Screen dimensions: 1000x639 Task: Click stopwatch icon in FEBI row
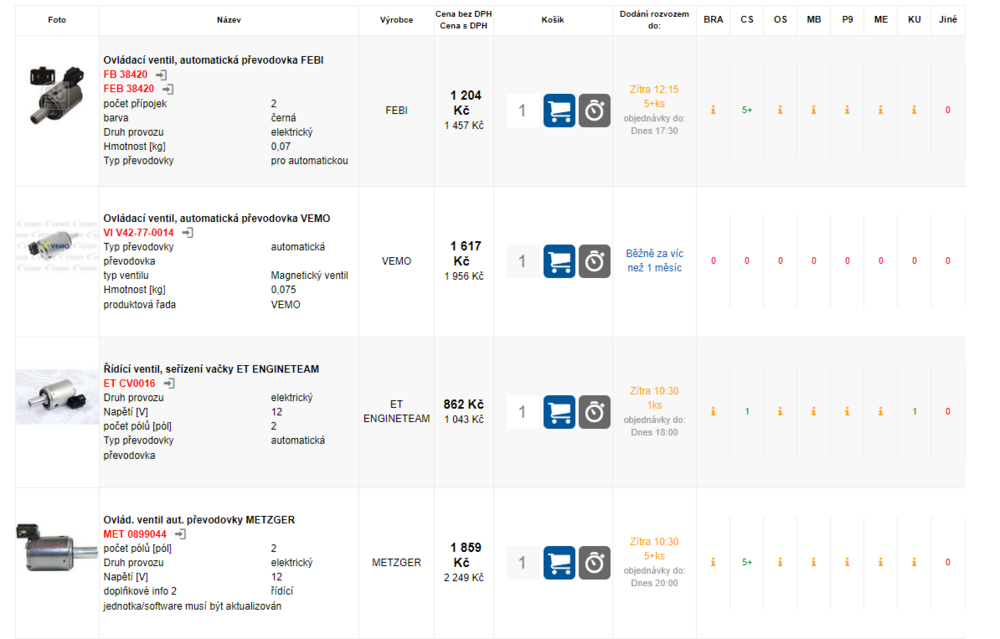pos(594,111)
